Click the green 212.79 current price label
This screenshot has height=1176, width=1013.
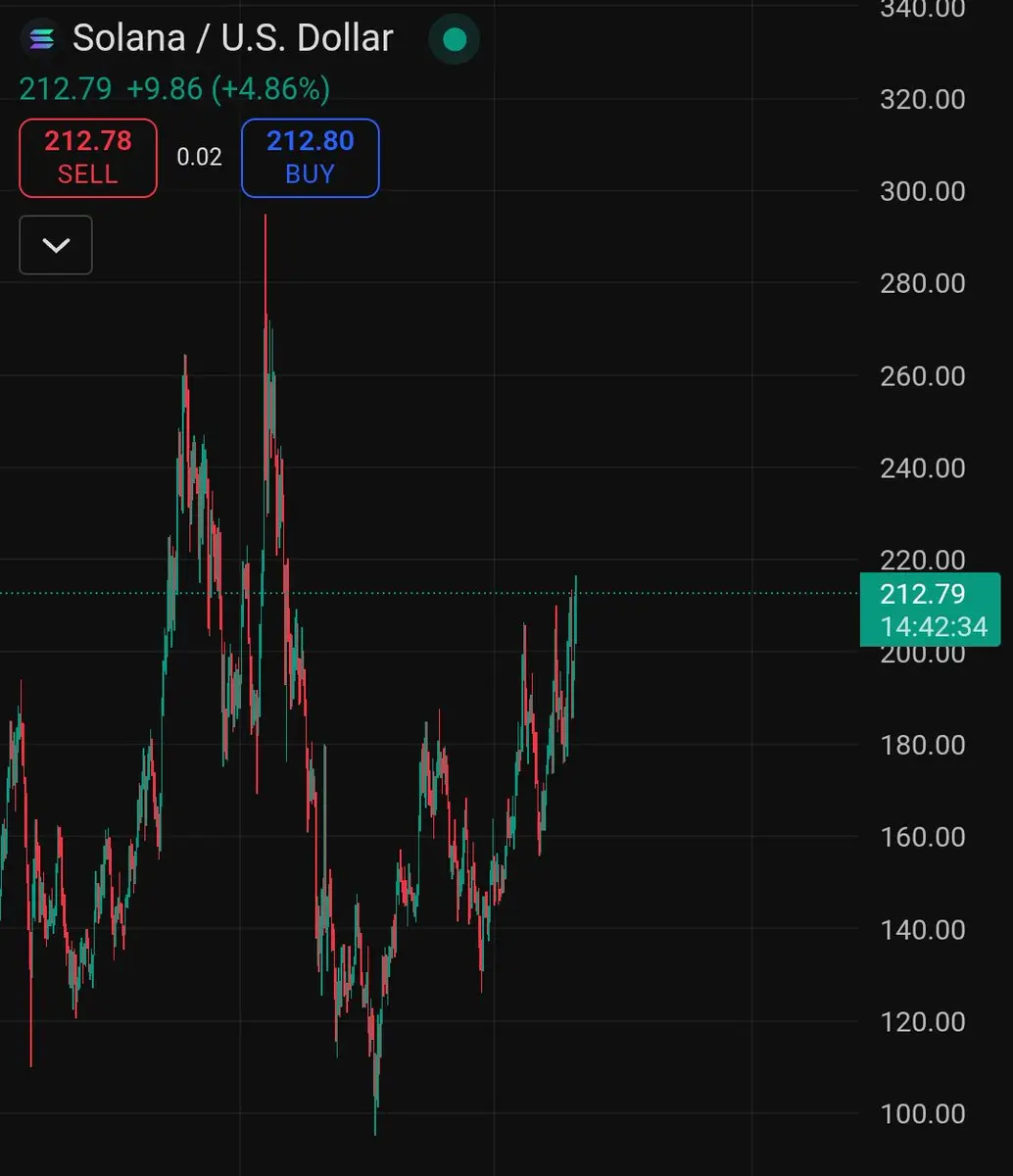pyautogui.click(x=922, y=594)
